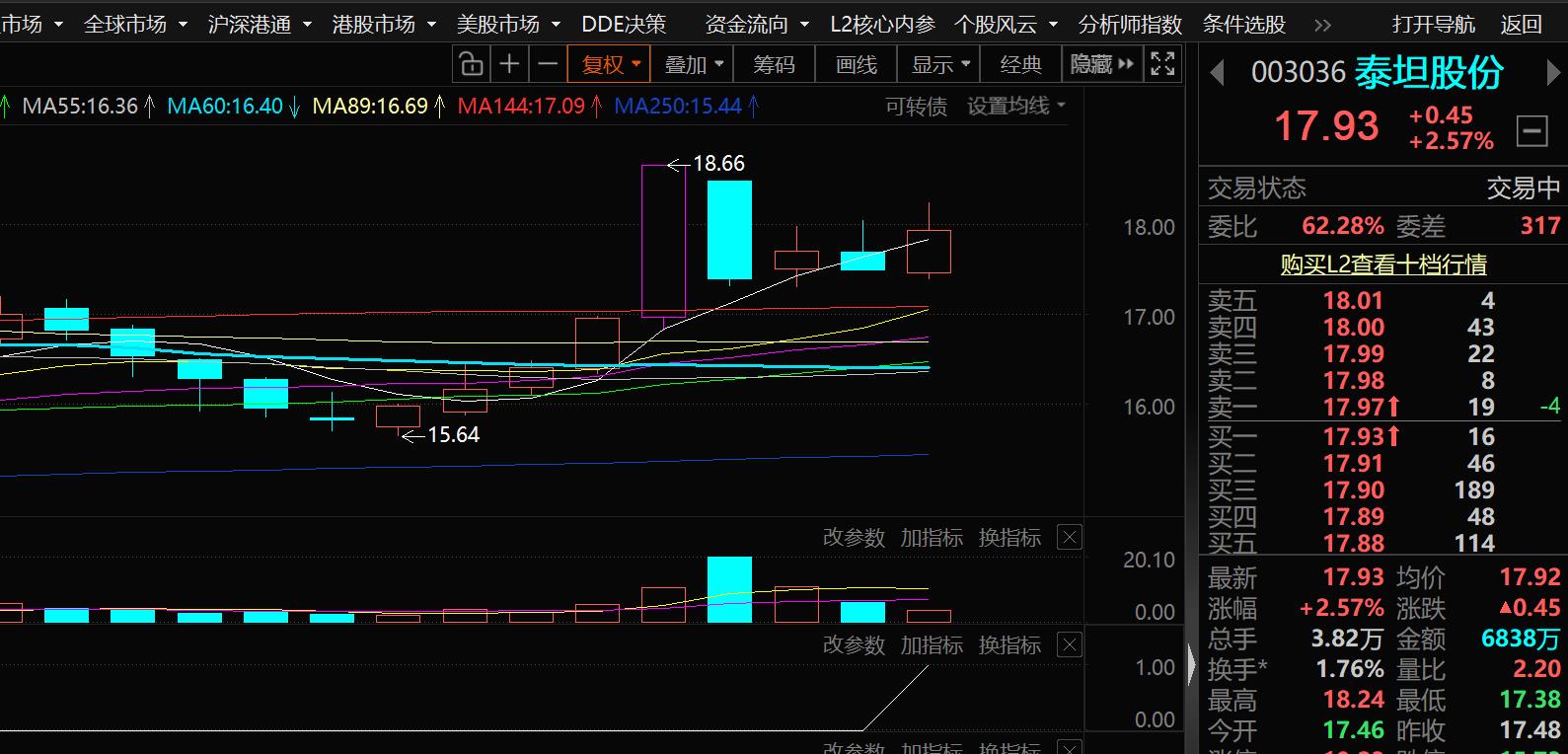Show 筹码 chip distribution
1568x754 pixels.
pyautogui.click(x=774, y=65)
